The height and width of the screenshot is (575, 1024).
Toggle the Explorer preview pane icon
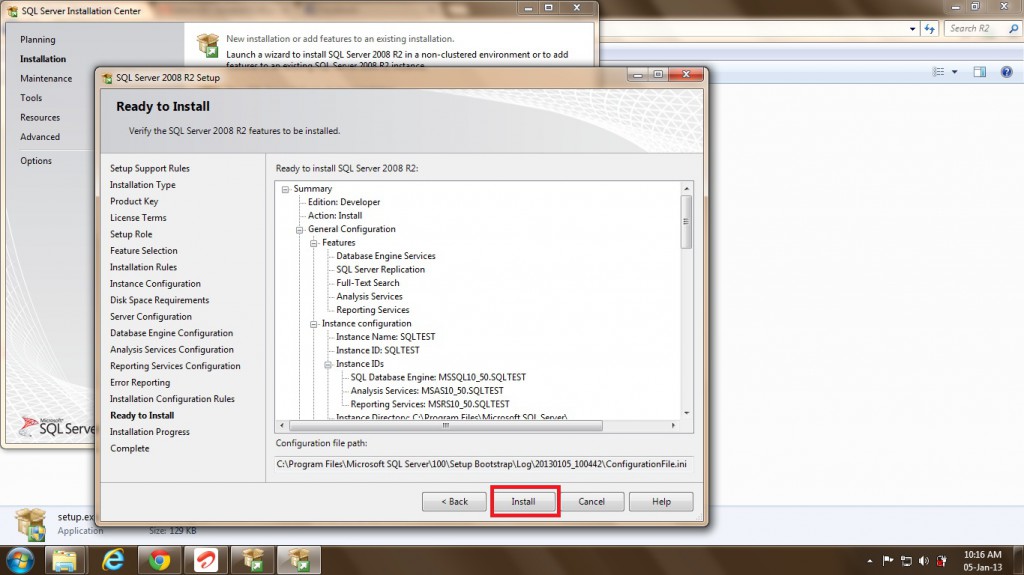[980, 72]
